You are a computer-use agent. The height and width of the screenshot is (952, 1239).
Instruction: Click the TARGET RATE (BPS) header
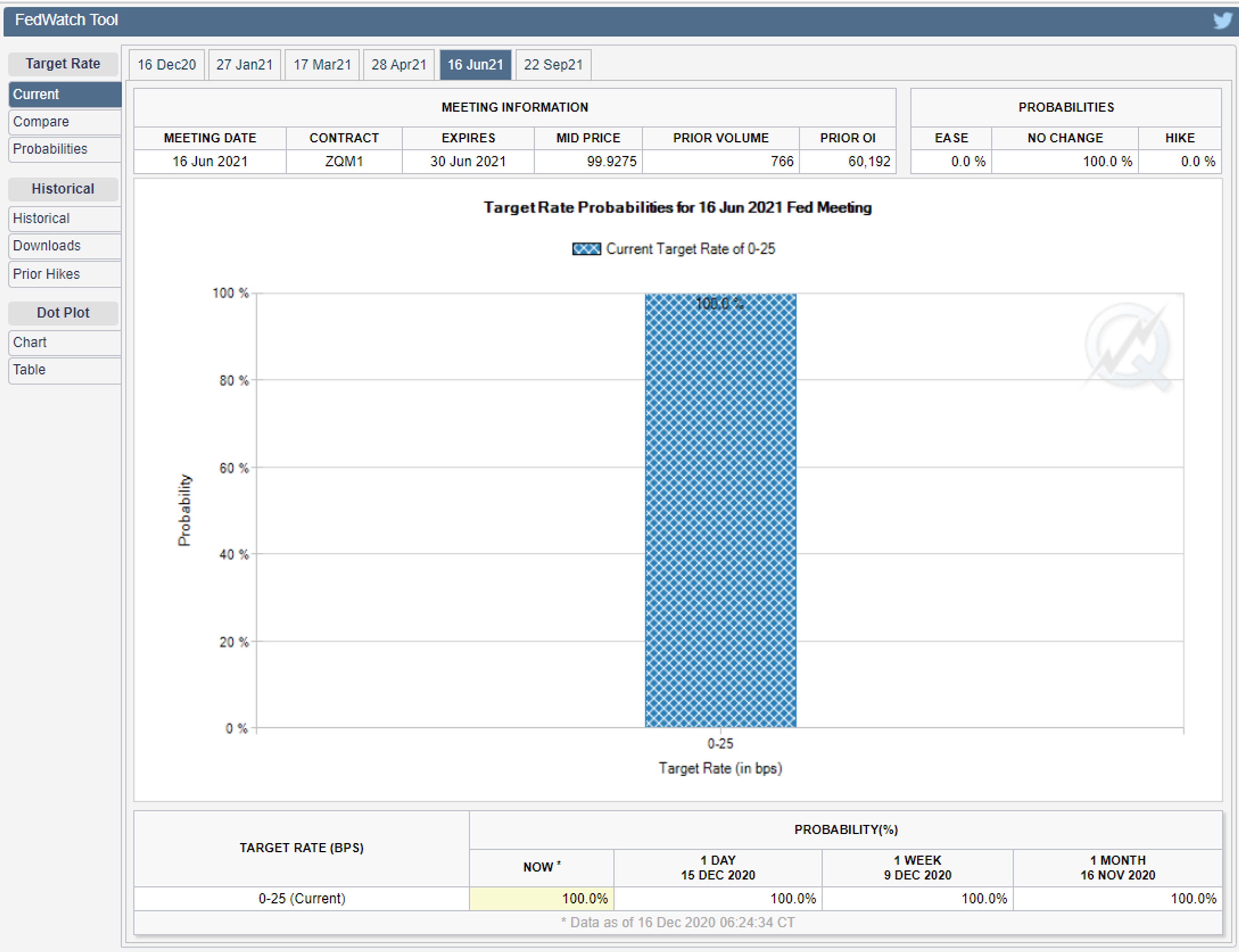click(302, 848)
